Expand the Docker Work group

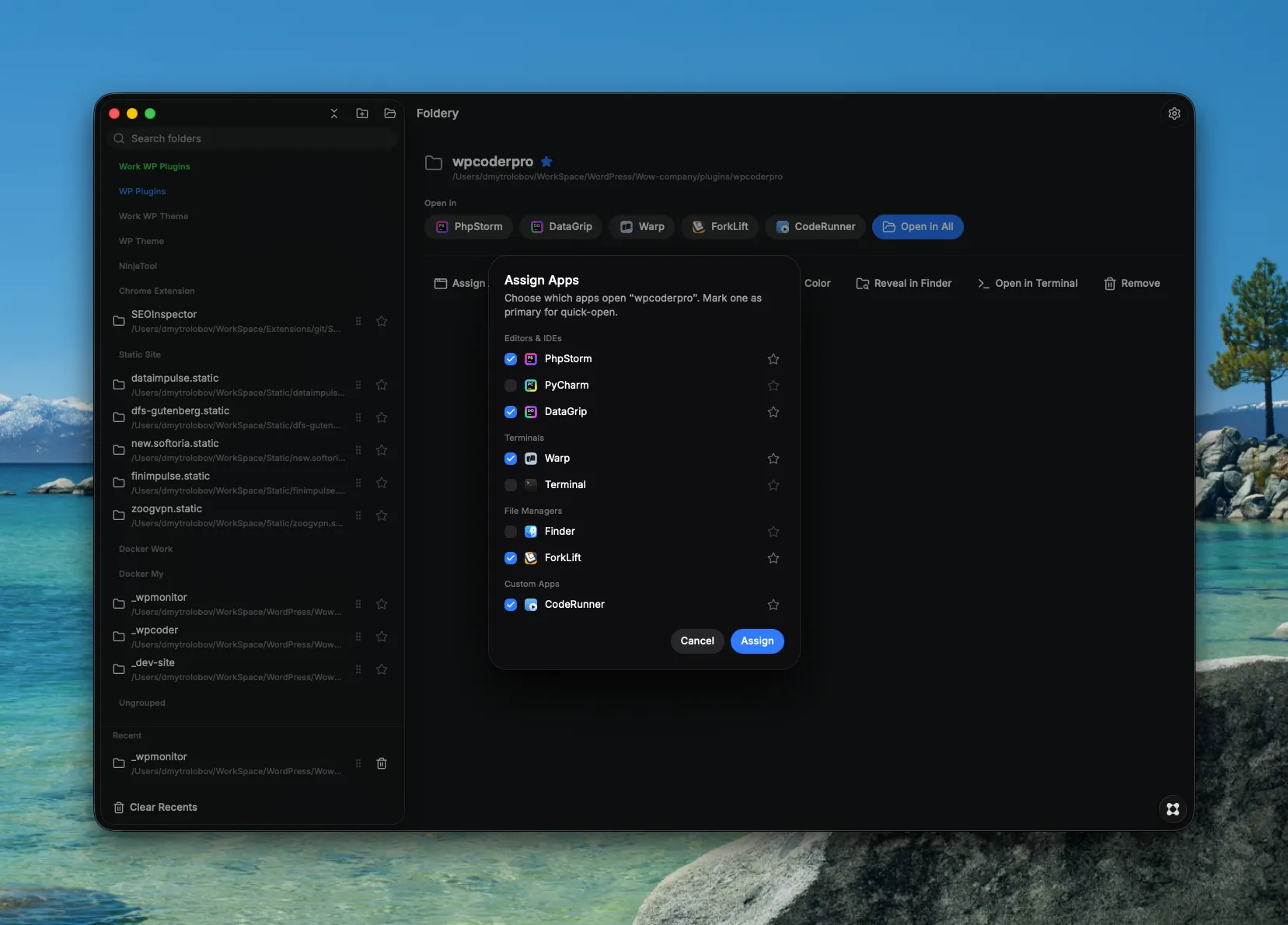(145, 549)
